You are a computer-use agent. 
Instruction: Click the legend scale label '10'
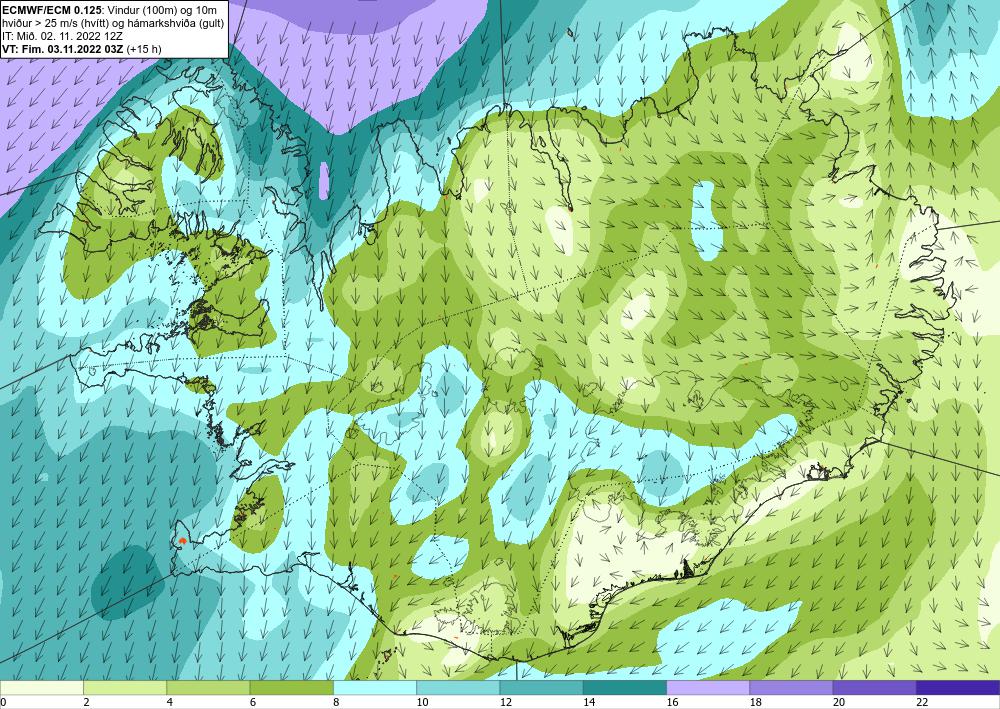pos(422,703)
